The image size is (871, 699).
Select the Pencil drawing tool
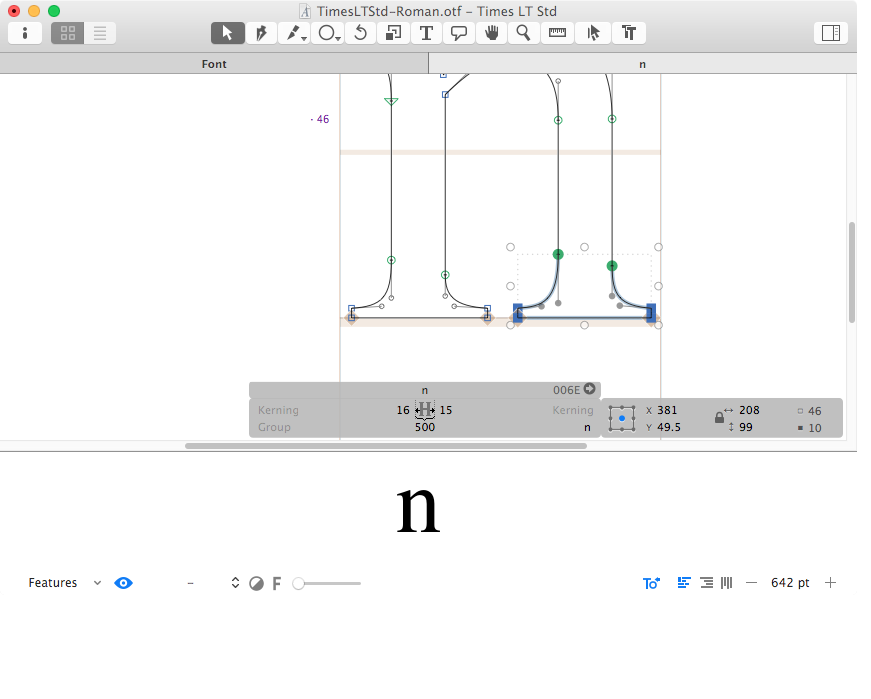point(295,33)
